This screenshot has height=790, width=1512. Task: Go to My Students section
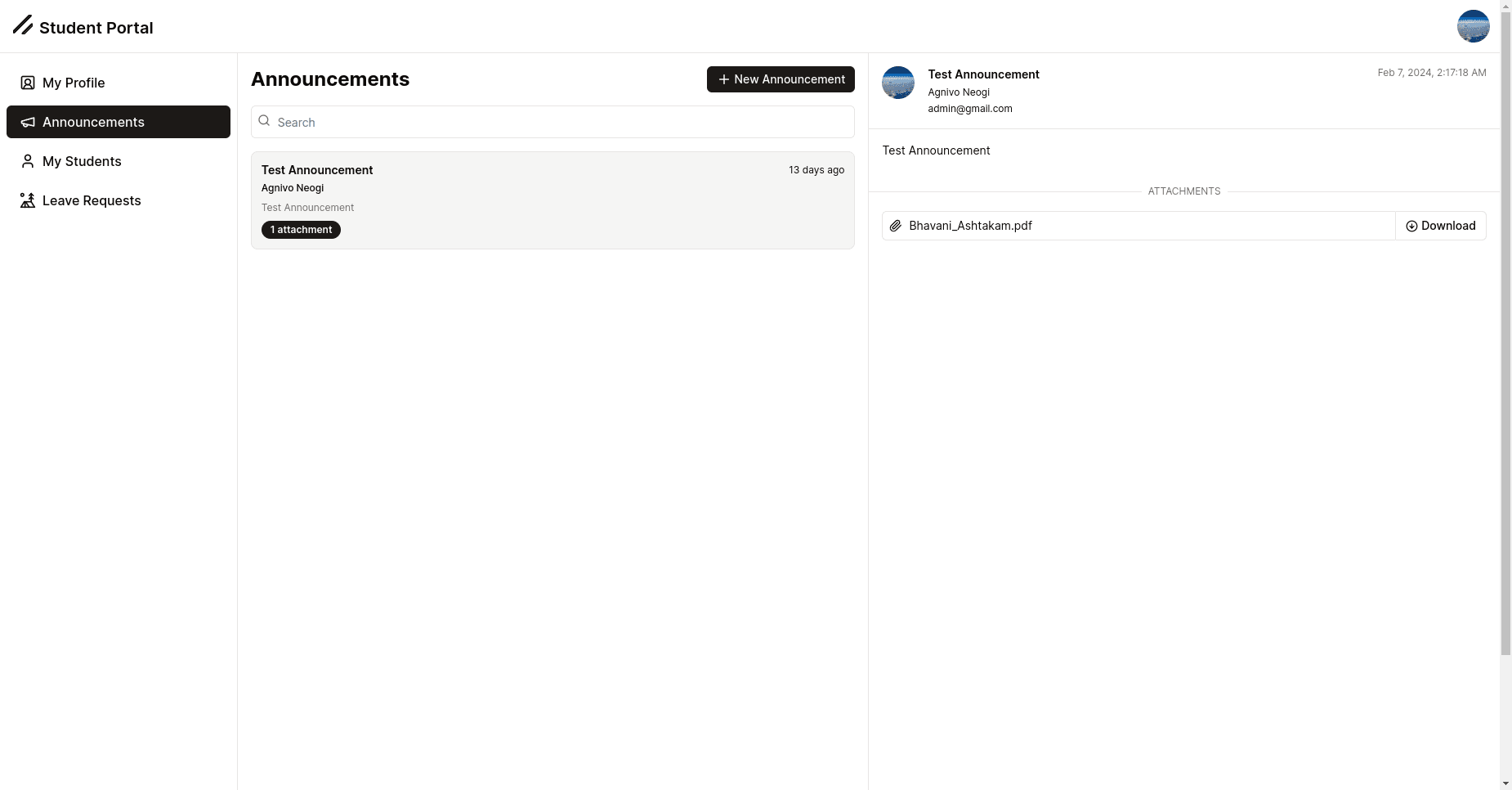point(82,161)
